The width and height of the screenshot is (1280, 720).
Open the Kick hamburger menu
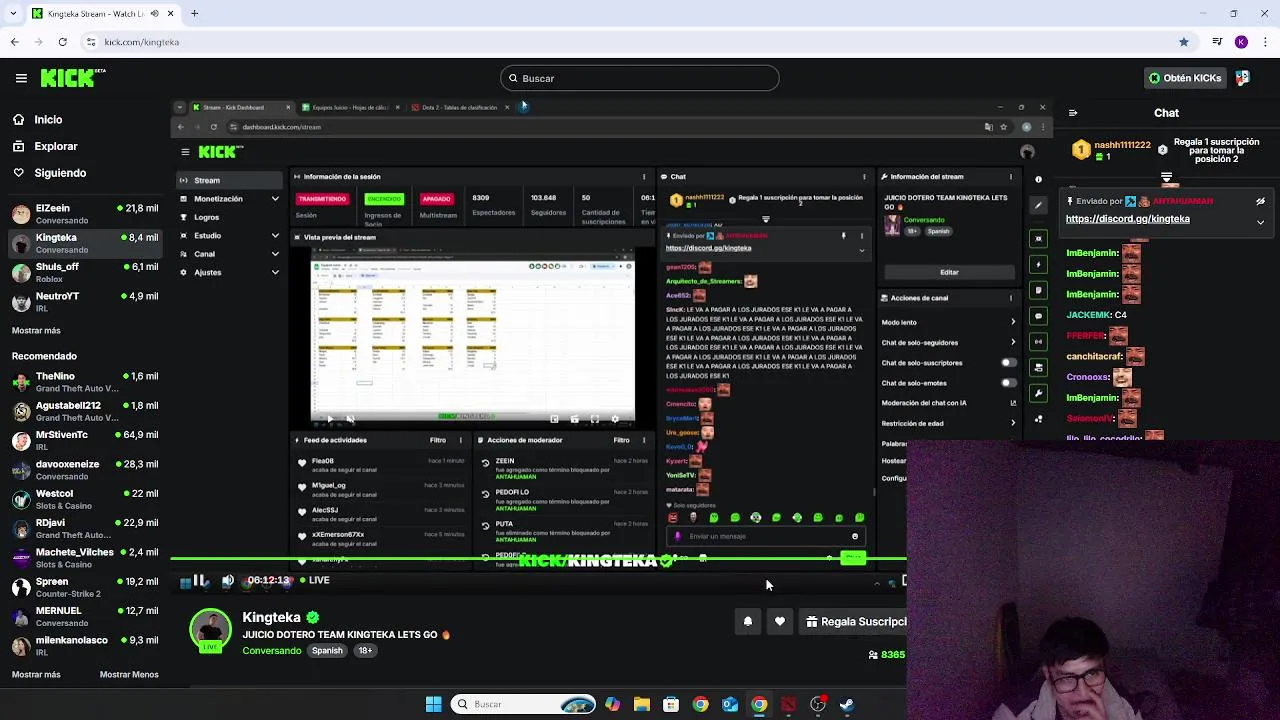[21, 78]
